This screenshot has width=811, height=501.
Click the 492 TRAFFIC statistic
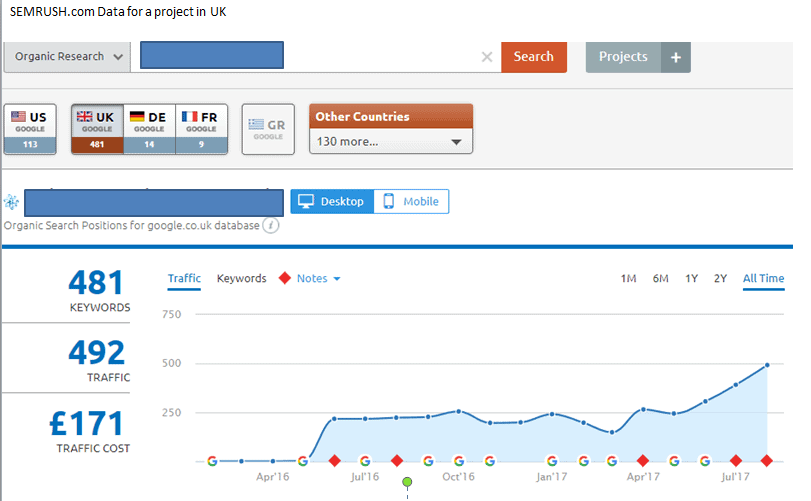(98, 360)
